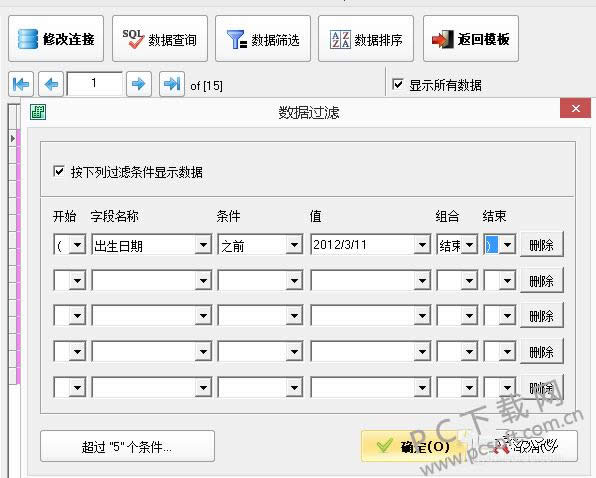Open the 数据筛选 funnel filter tool
This screenshot has width=596, height=478.
point(263,39)
